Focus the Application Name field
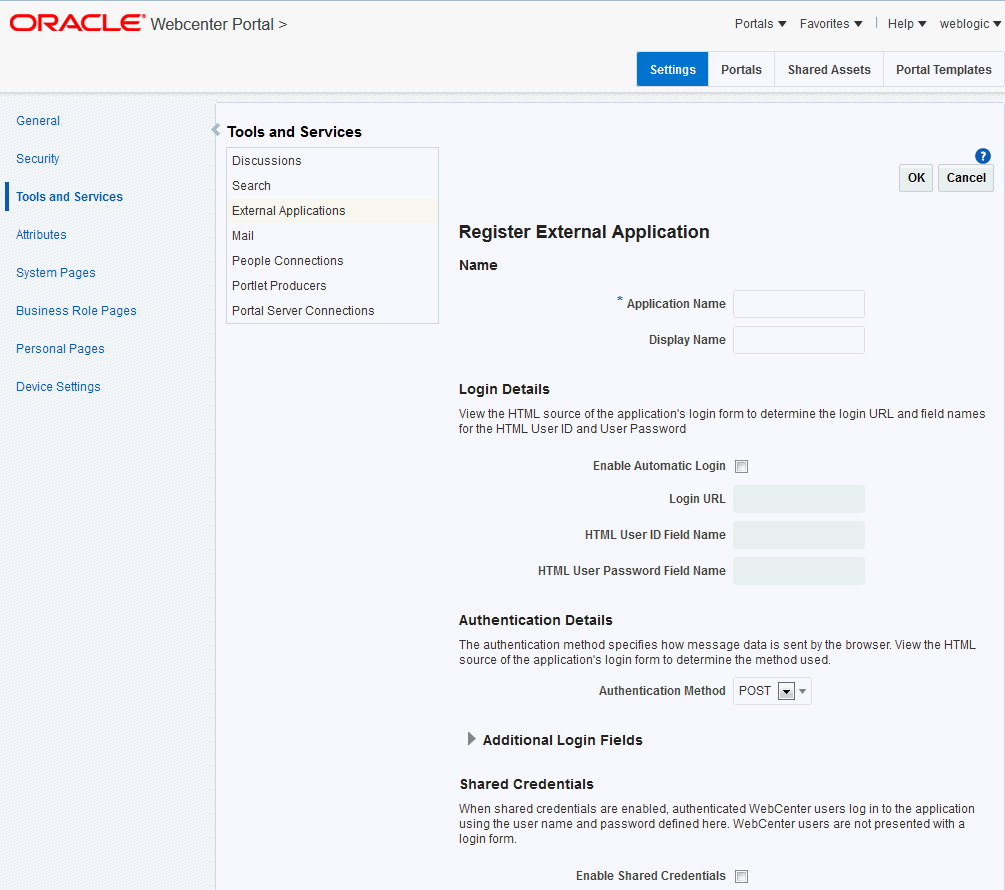 point(799,304)
